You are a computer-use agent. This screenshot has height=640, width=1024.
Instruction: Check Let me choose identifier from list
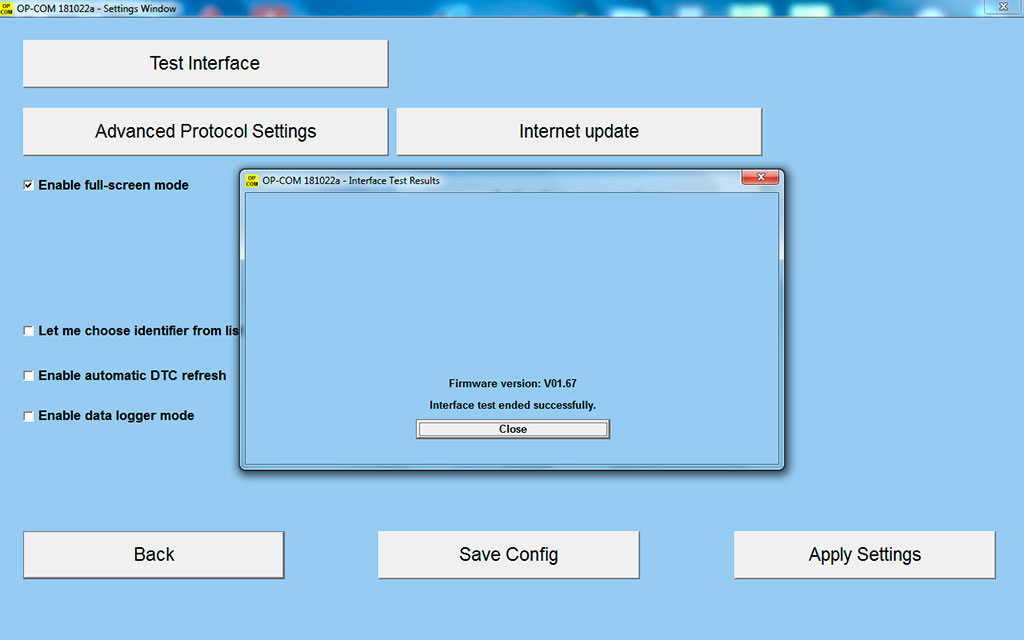[28, 331]
